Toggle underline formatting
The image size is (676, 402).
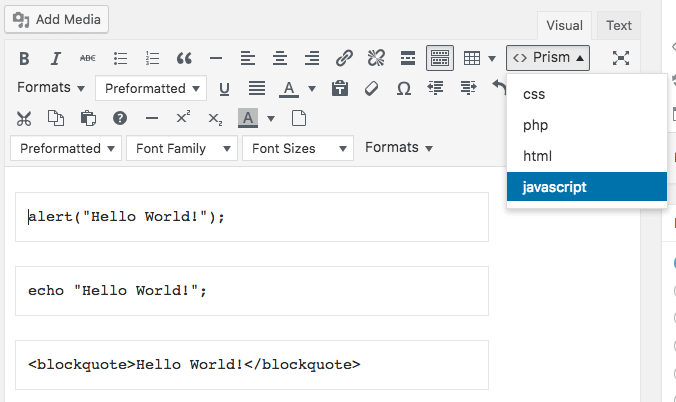pos(224,88)
